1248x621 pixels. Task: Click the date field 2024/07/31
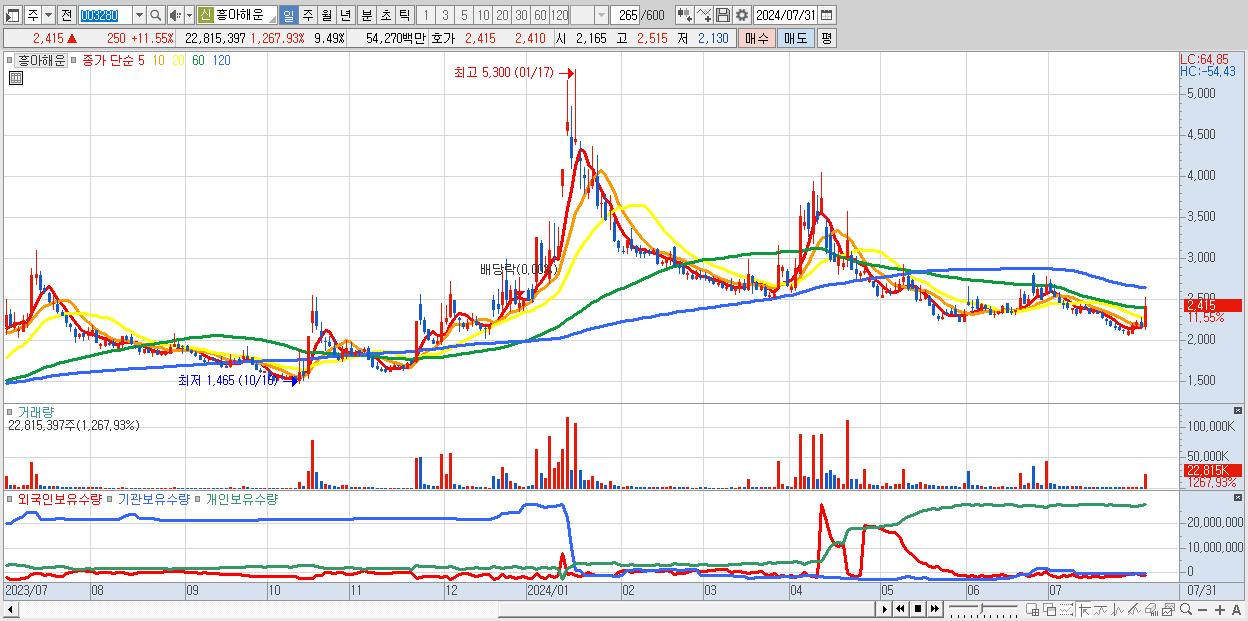[785, 15]
